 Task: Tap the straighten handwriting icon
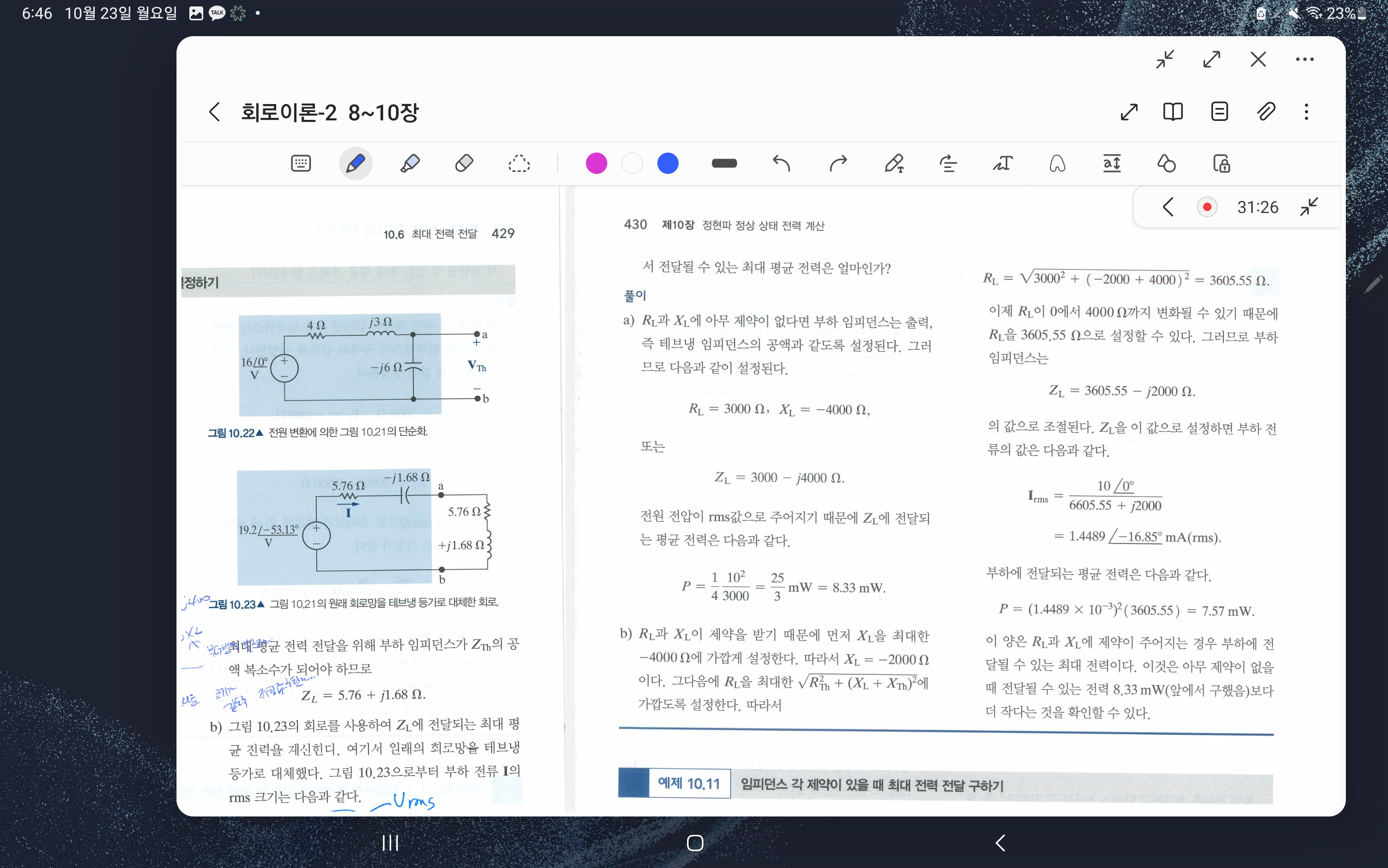pyautogui.click(x=947, y=163)
